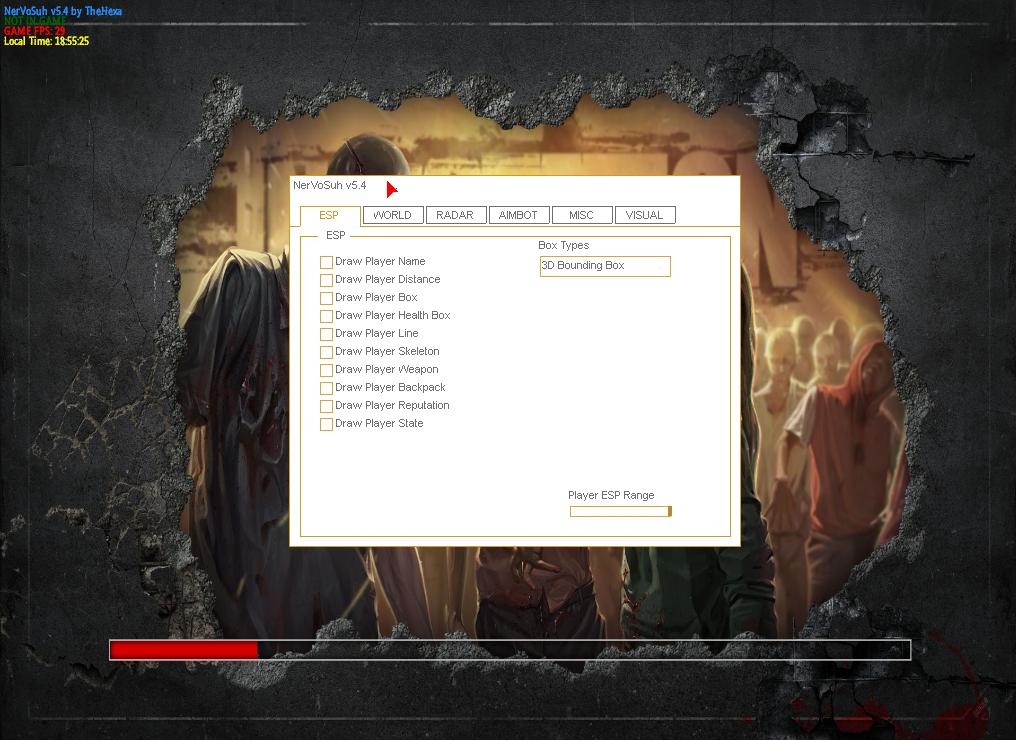The height and width of the screenshot is (740, 1016).
Task: Toggle the Draw Player Box checkbox
Action: coord(327,298)
